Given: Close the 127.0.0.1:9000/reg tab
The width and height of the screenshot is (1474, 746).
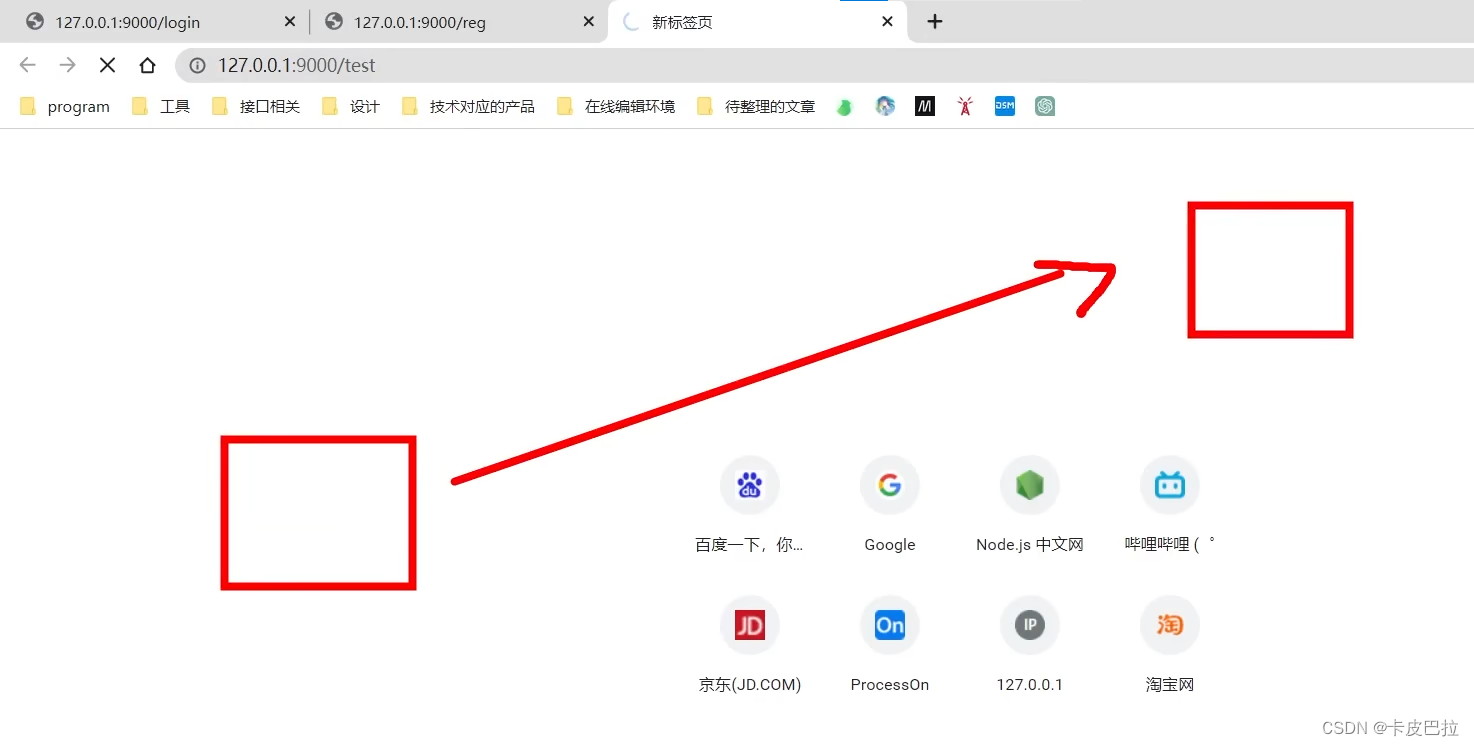Looking at the screenshot, I should click(588, 22).
